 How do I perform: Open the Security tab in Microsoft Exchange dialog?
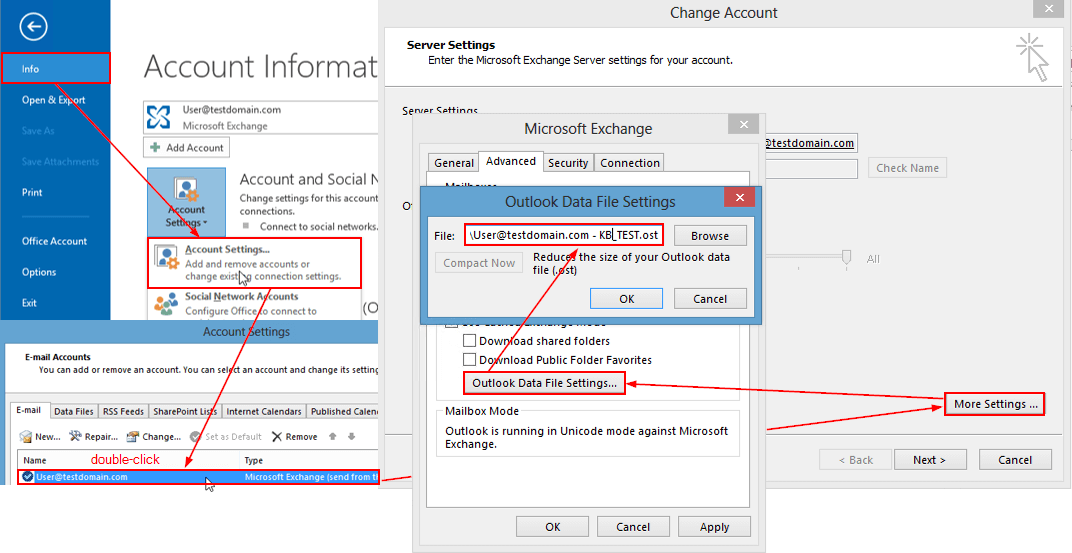(568, 163)
